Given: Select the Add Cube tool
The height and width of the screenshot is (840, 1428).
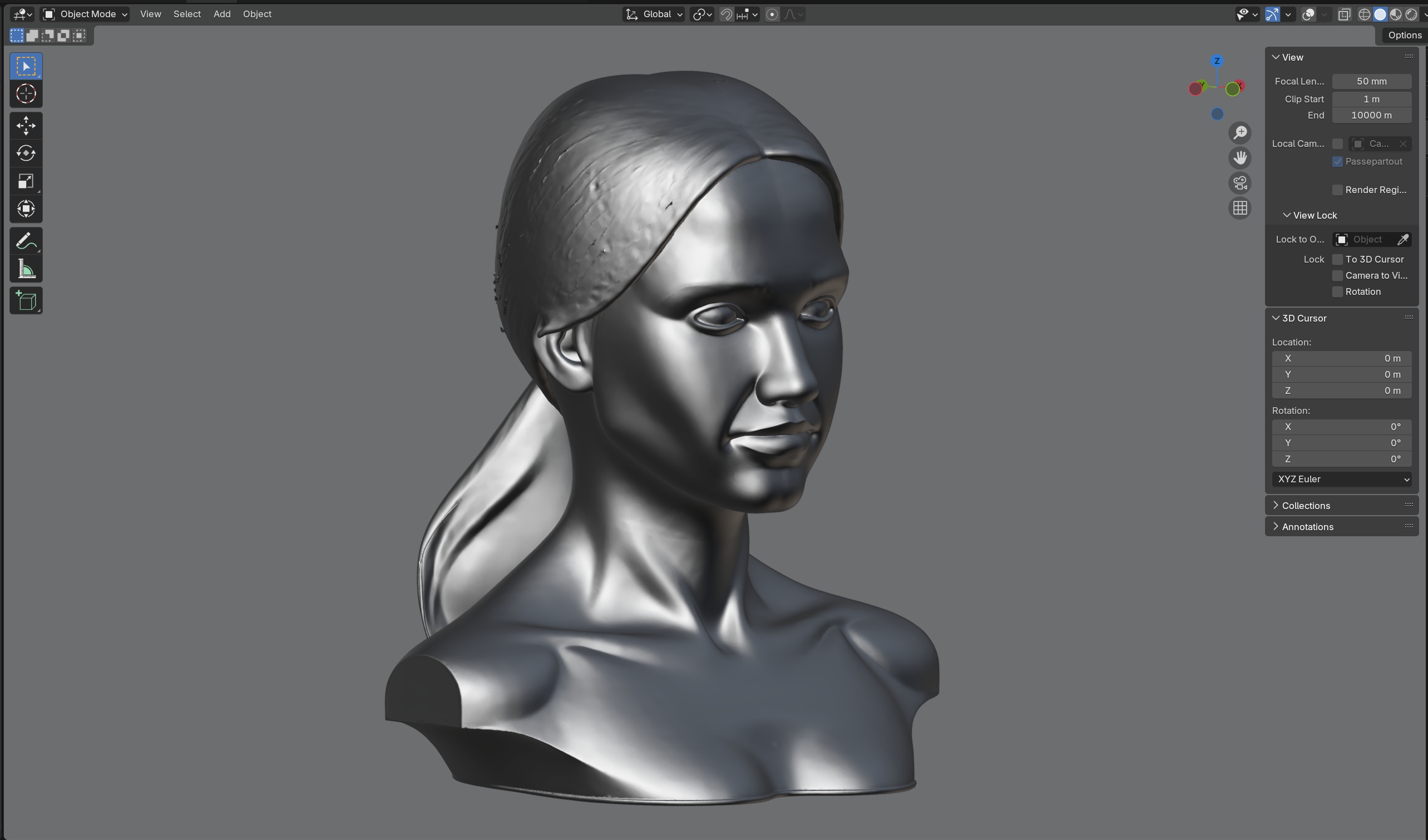Looking at the screenshot, I should [x=26, y=300].
